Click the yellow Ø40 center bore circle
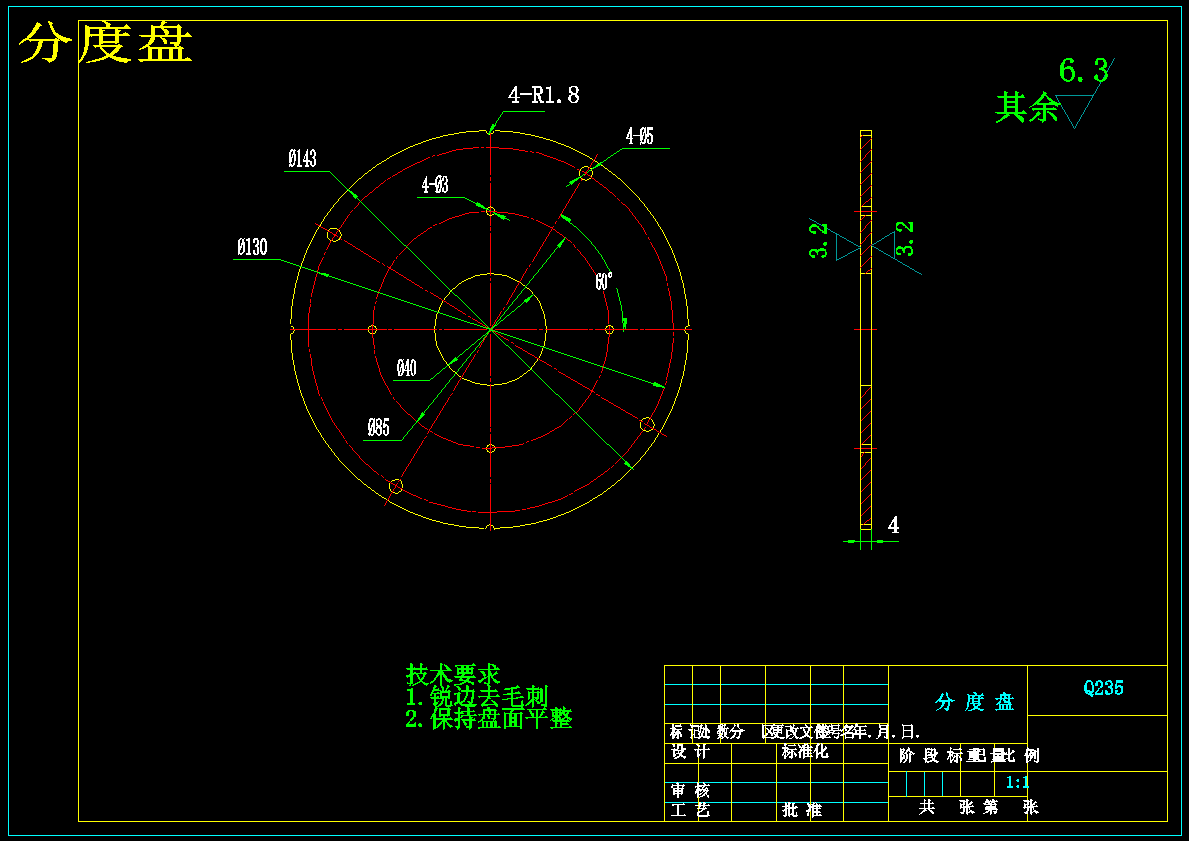 (491, 329)
